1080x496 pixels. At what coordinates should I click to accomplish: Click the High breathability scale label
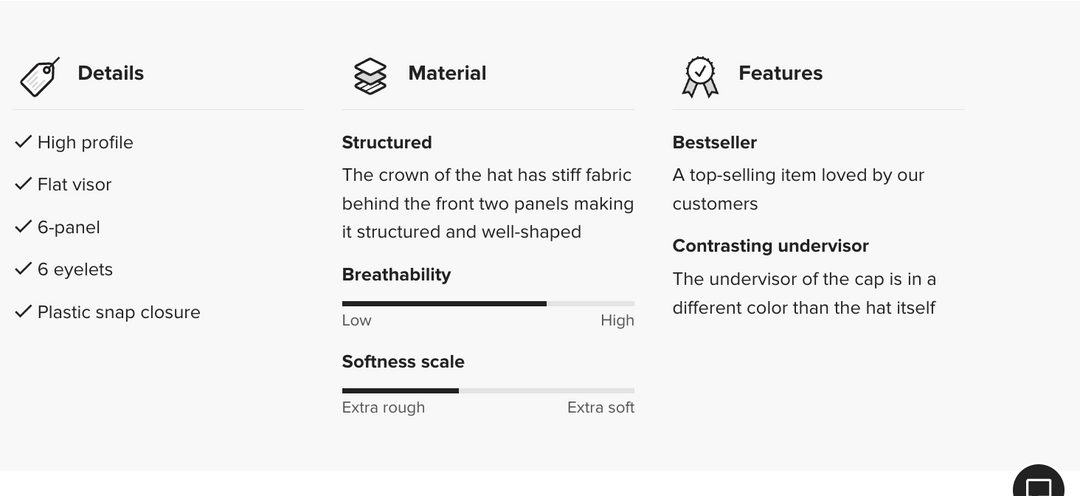tap(617, 320)
